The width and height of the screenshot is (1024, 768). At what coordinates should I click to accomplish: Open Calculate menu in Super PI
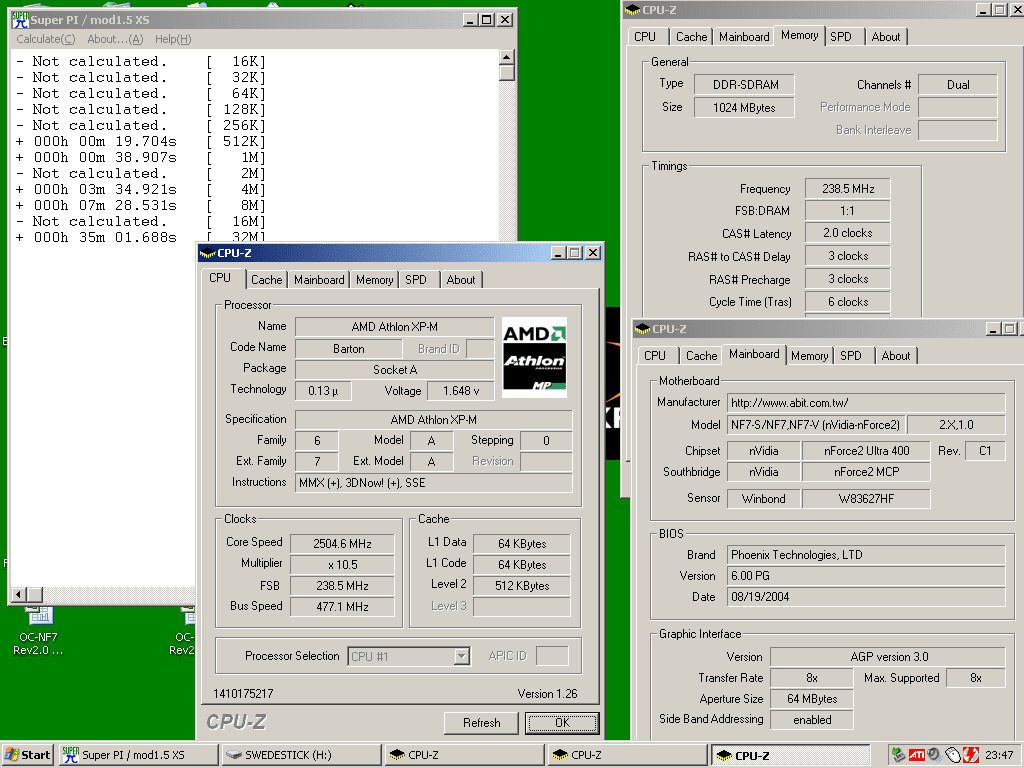point(46,39)
